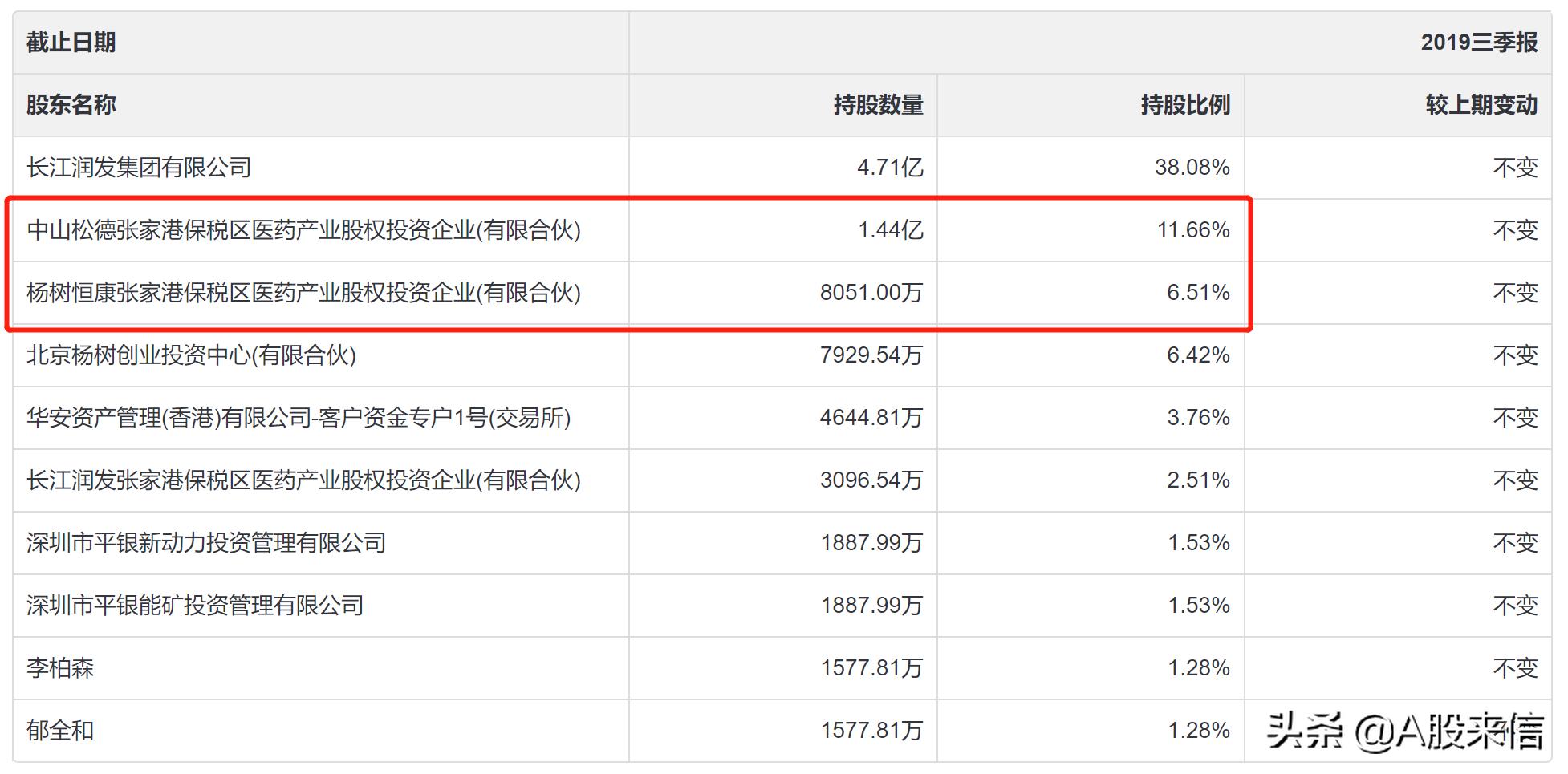Click the 持股比例 column header
The height and width of the screenshot is (774, 1568).
point(1185,105)
